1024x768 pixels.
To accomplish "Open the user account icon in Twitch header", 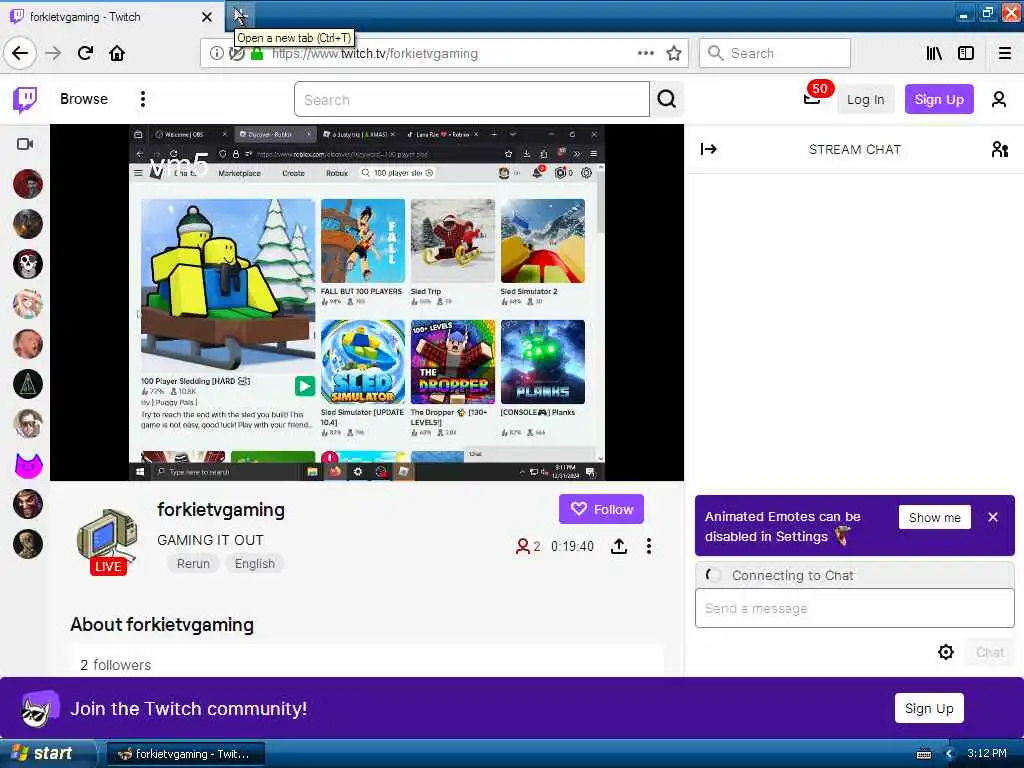I will 999,99.
